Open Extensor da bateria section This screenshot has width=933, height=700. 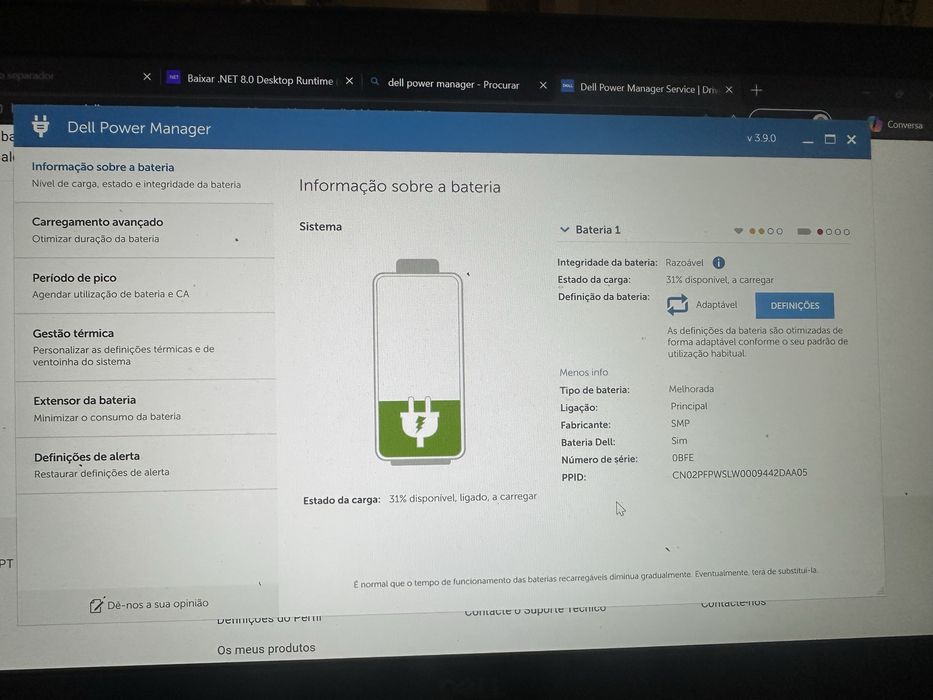tap(146, 408)
